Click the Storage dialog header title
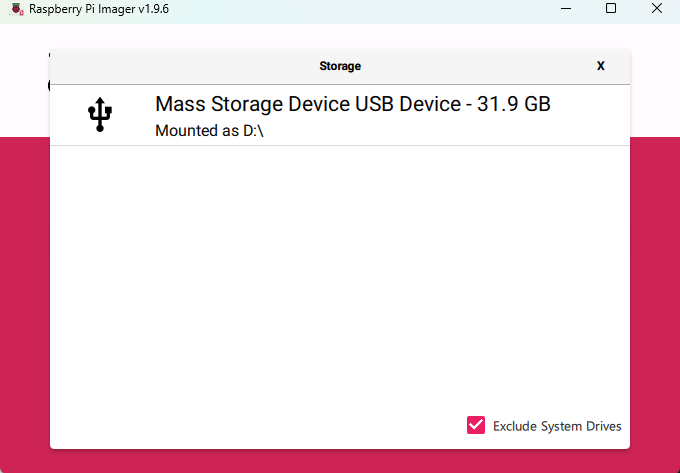Image resolution: width=680 pixels, height=473 pixels. click(x=340, y=66)
